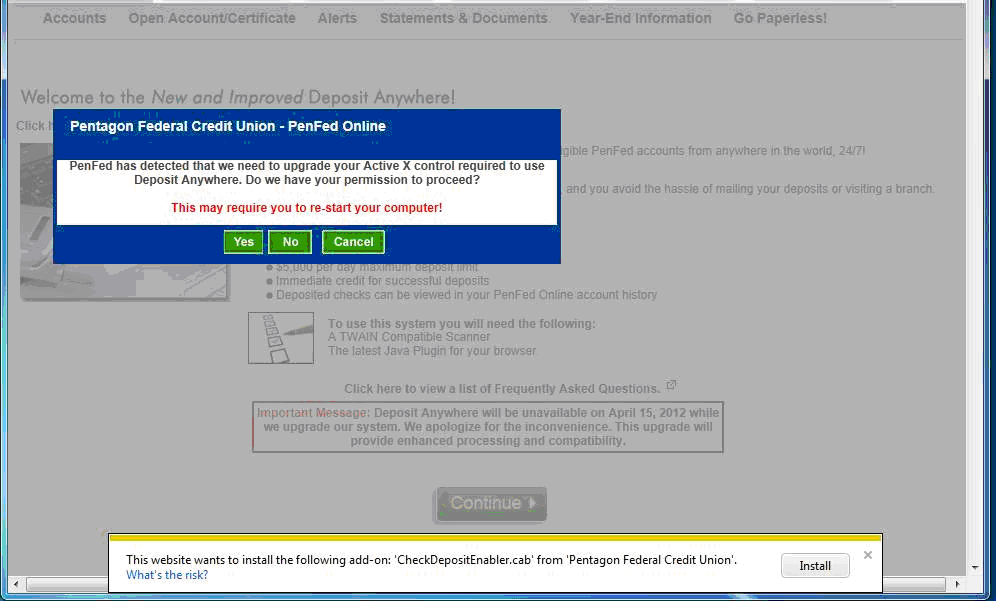Open the Open Account/Certificate menu
The width and height of the screenshot is (996, 601).
tap(212, 18)
